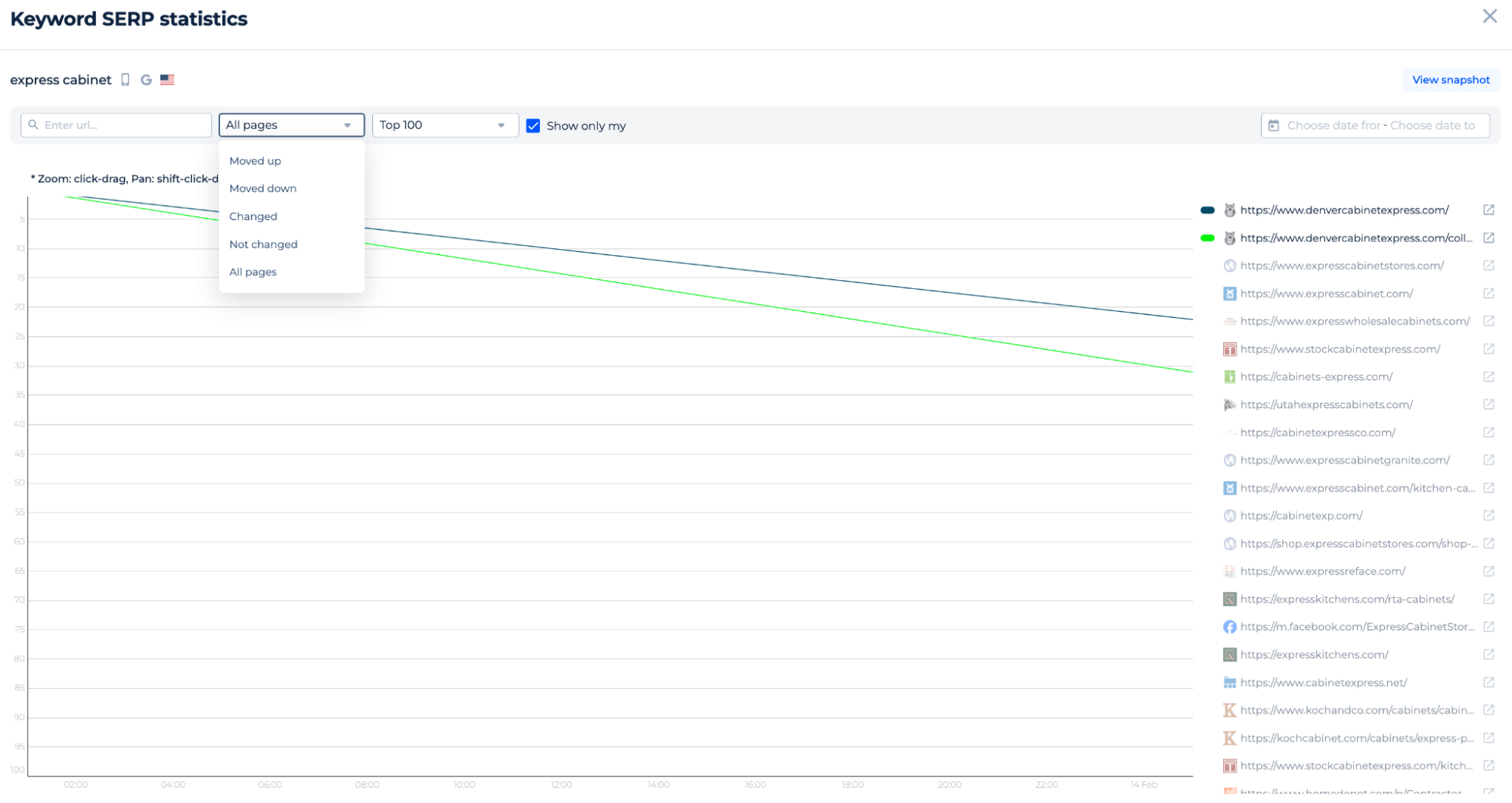Open external link for expressreface.com
1512x803 pixels.
click(x=1488, y=571)
